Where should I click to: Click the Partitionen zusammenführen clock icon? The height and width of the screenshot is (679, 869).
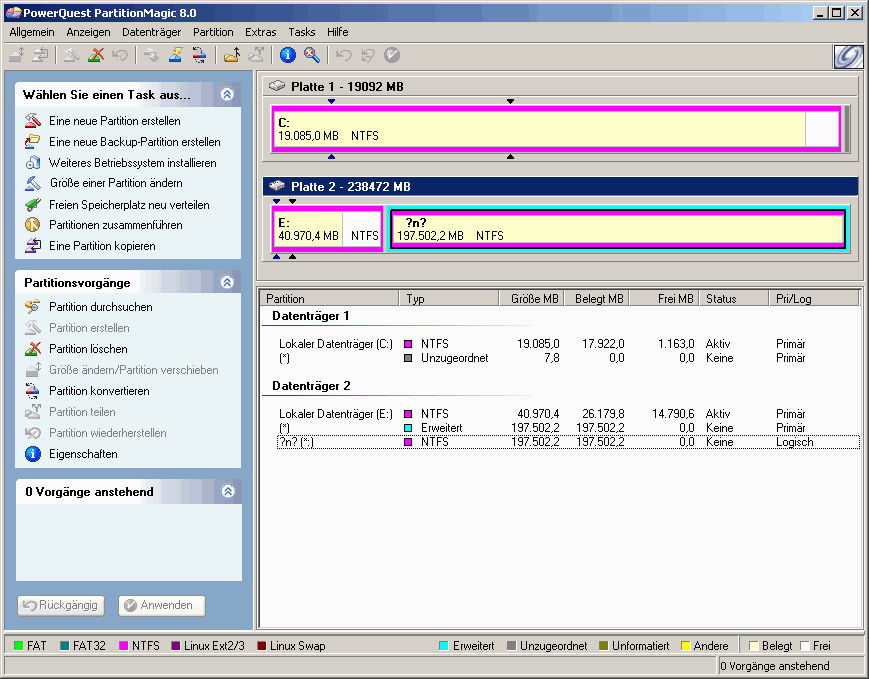[x=33, y=224]
